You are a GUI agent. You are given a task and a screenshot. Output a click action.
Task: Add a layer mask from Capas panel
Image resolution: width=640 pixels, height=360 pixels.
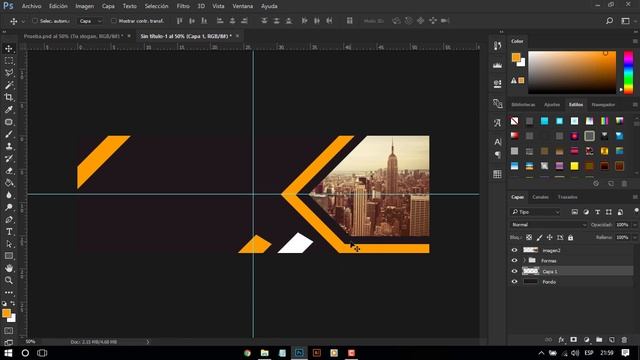coord(573,340)
